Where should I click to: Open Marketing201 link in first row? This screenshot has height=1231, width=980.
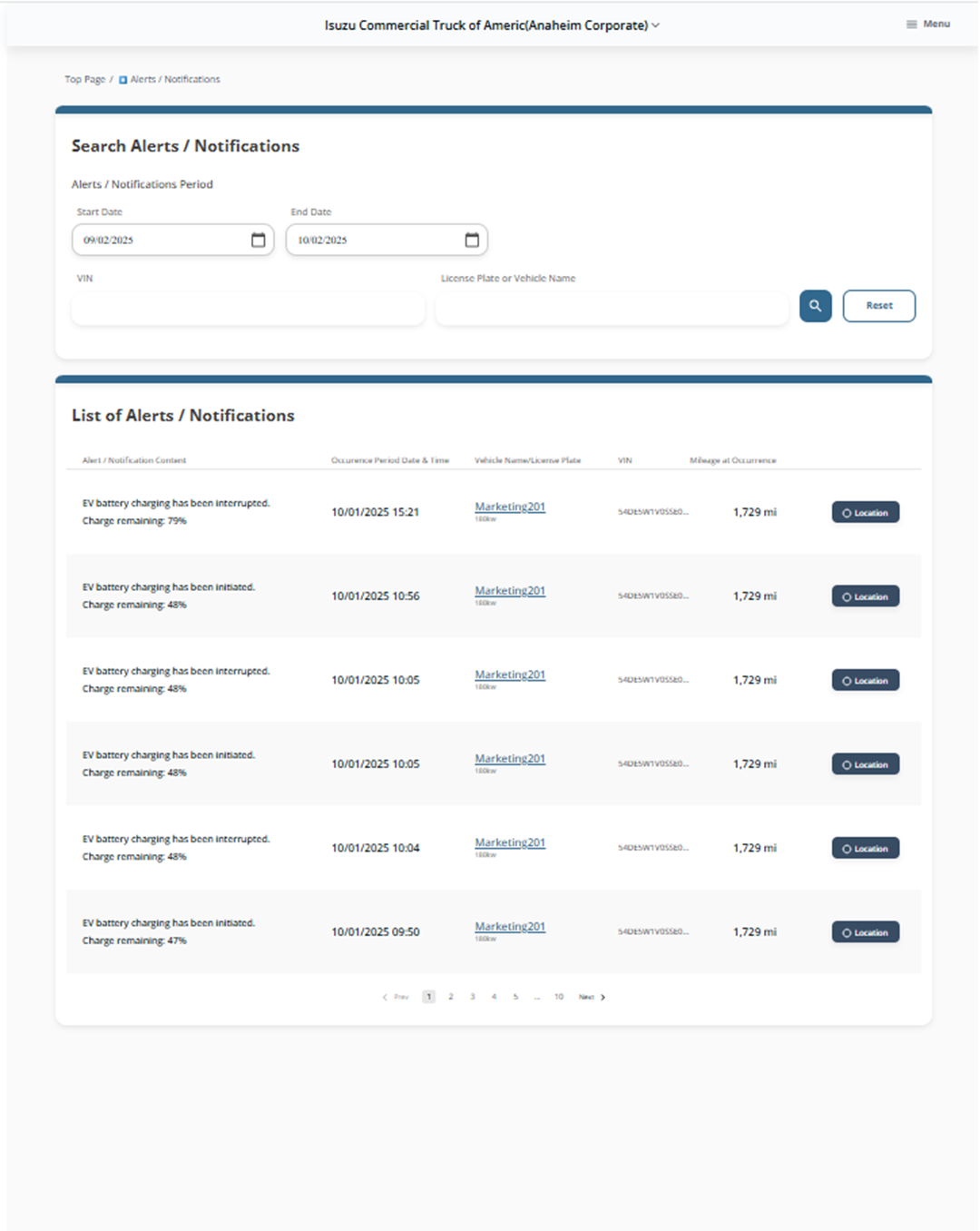click(510, 507)
